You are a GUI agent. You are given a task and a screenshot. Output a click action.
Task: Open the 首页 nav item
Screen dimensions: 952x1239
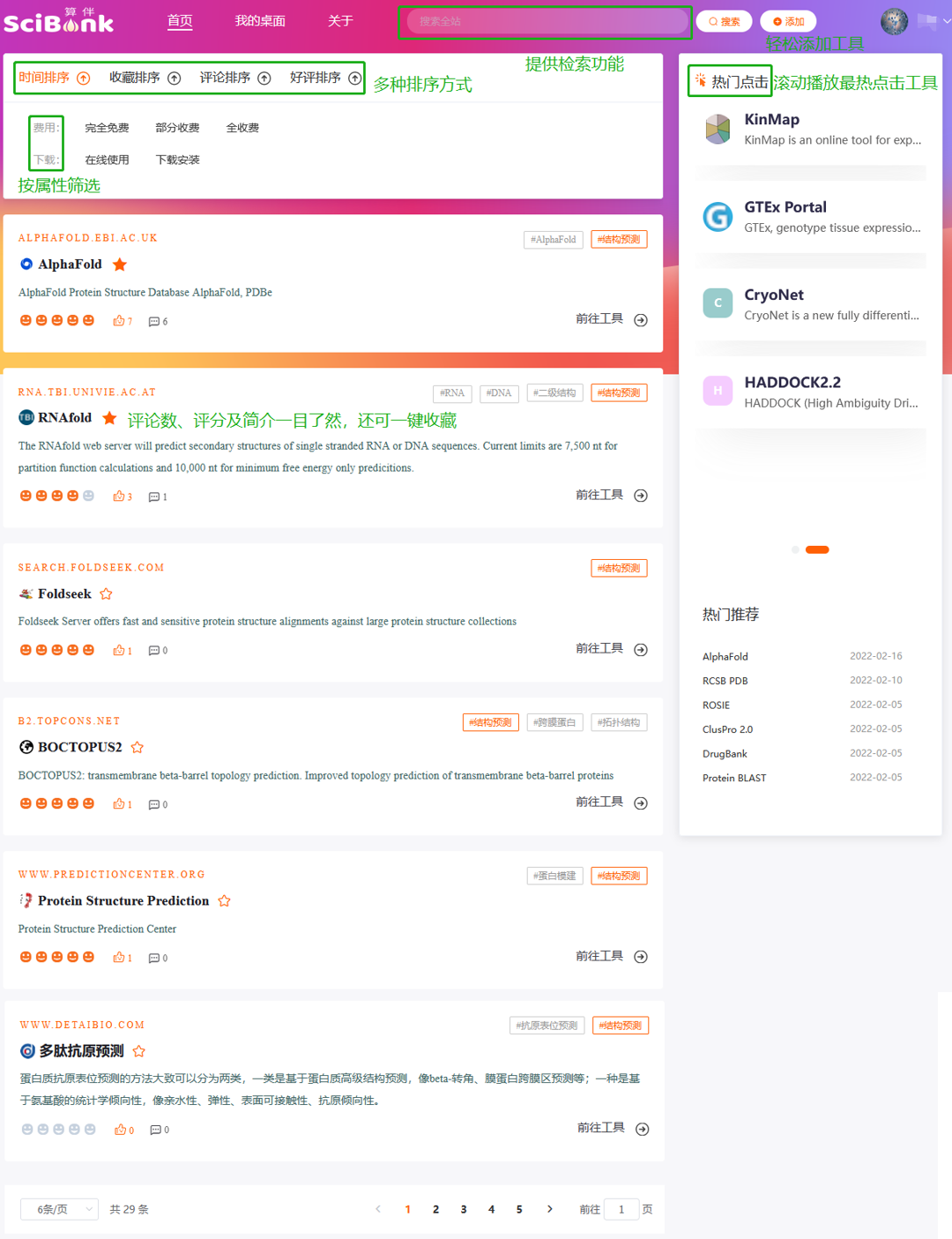180,21
